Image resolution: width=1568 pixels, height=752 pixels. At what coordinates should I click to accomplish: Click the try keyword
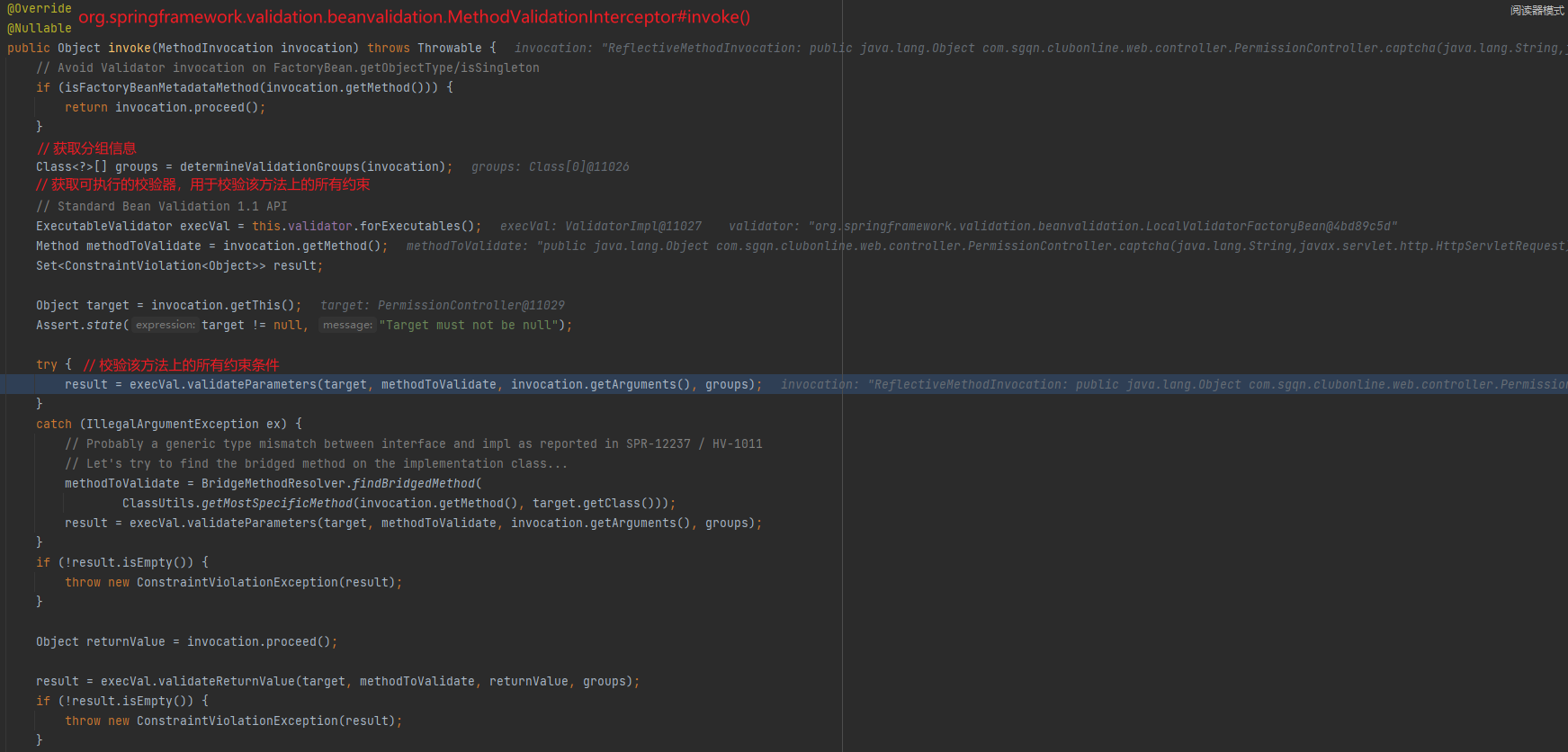tap(47, 364)
